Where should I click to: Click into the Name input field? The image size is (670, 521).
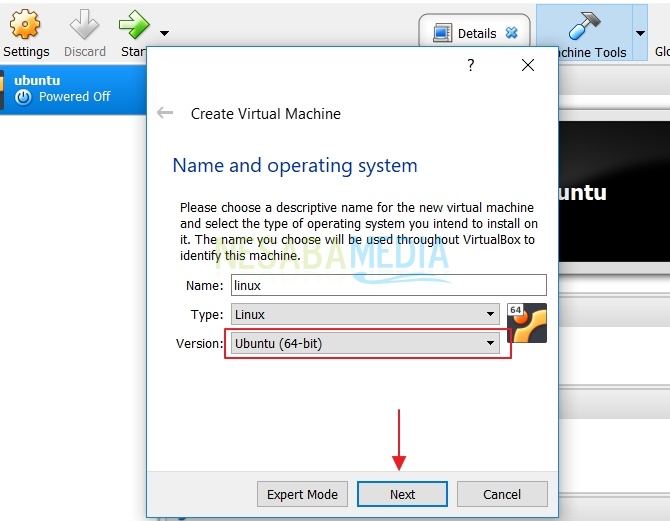coord(388,285)
